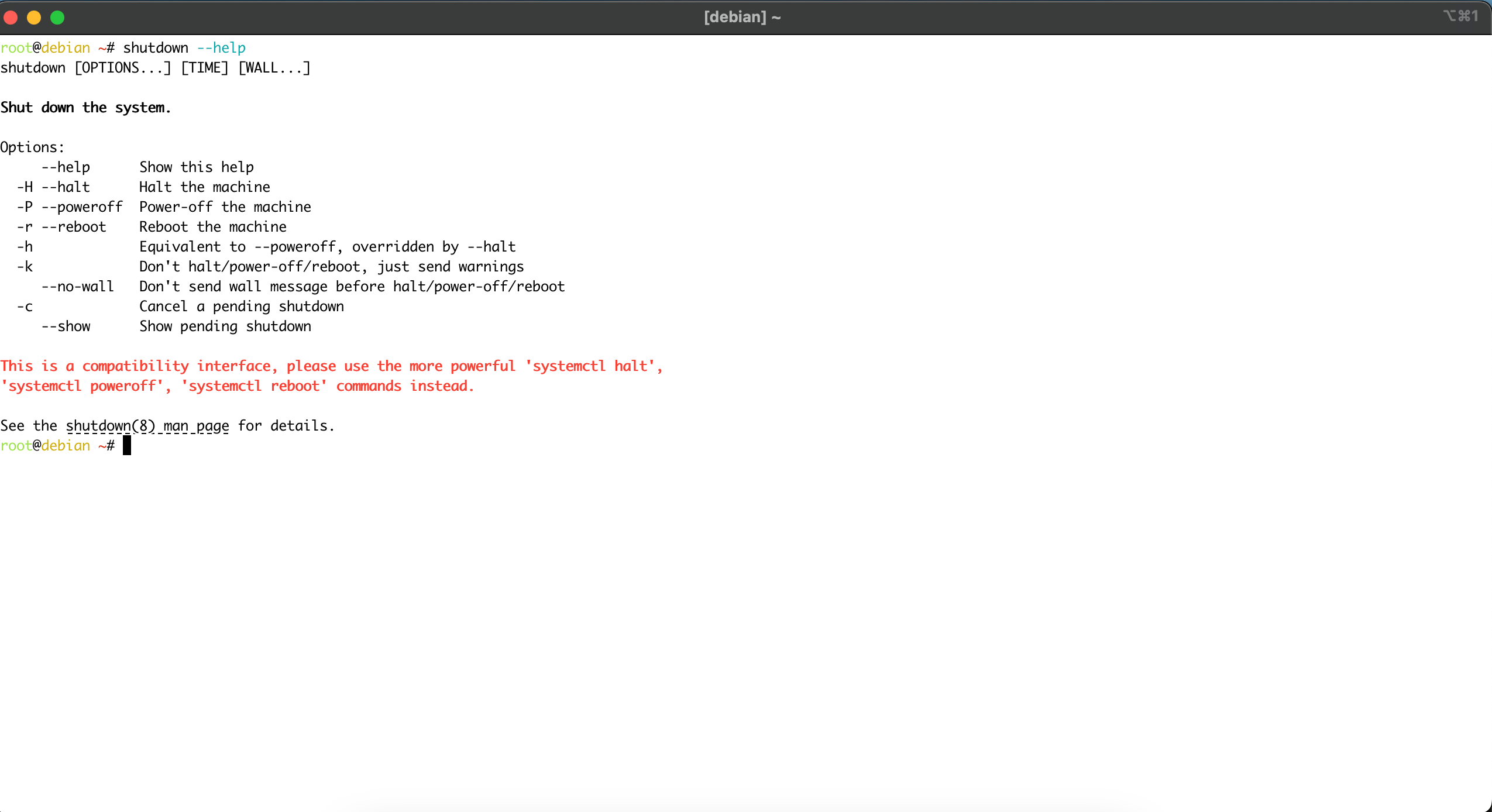The width and height of the screenshot is (1492, 812).
Task: Click the red 'This is a compatibility interface' line
Action: [332, 366]
